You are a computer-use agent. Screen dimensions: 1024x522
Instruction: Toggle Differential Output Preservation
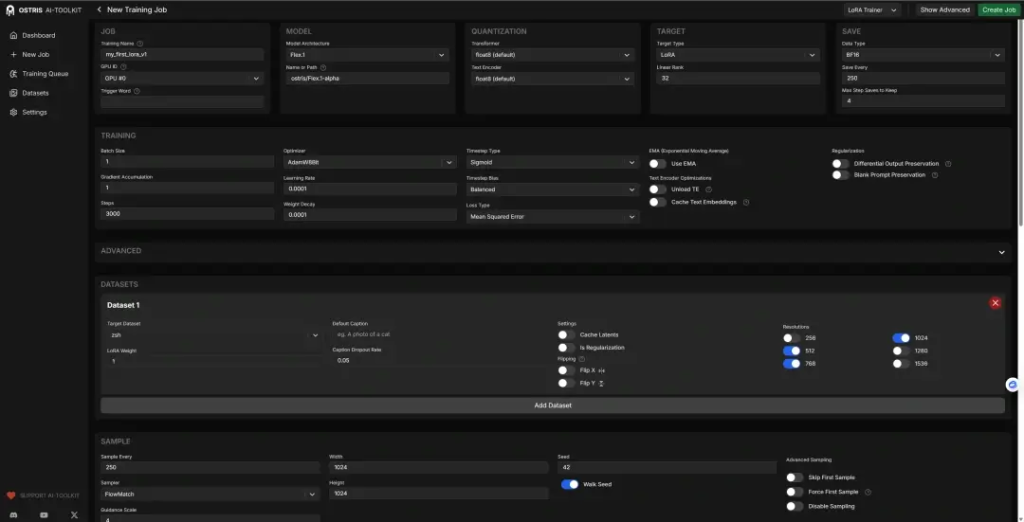click(840, 164)
